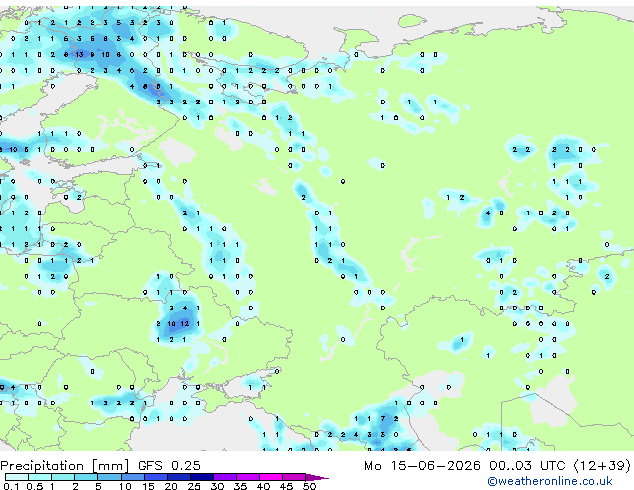Select the dark navy 25–30 mm legend swatch
The height and width of the screenshot is (490, 634).
[x=202, y=477]
